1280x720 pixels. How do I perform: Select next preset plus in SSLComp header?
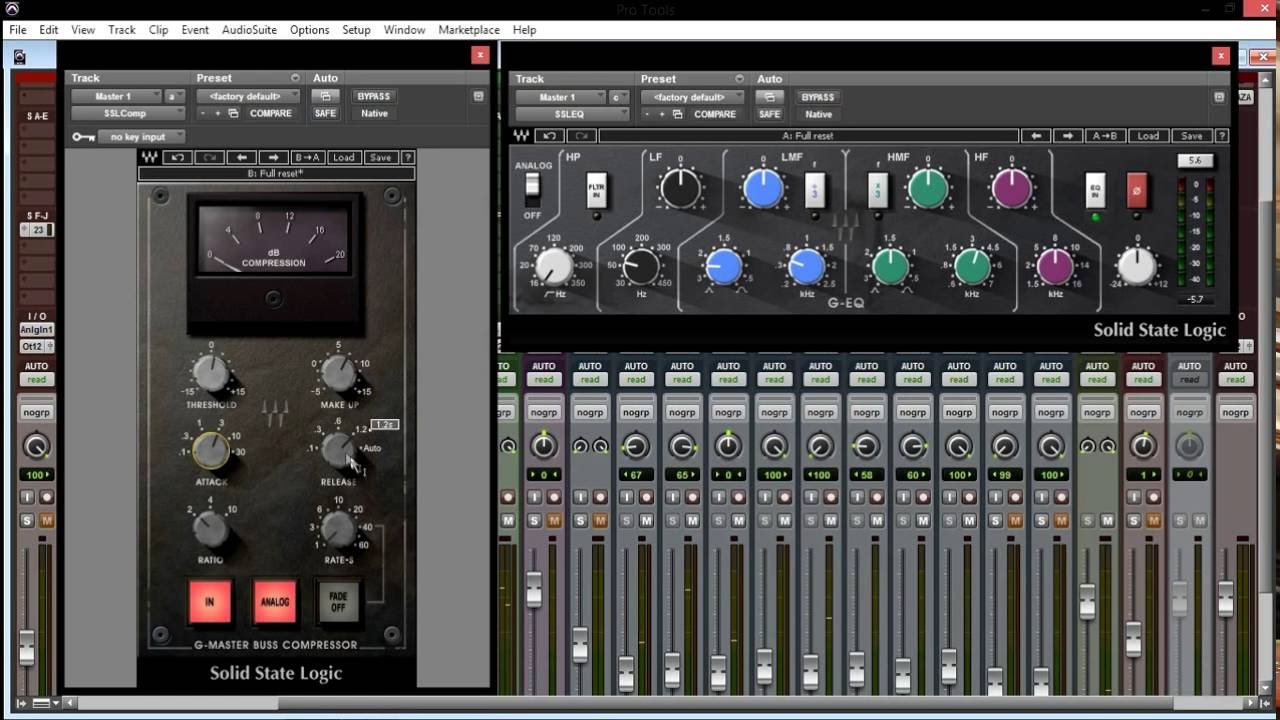click(218, 114)
